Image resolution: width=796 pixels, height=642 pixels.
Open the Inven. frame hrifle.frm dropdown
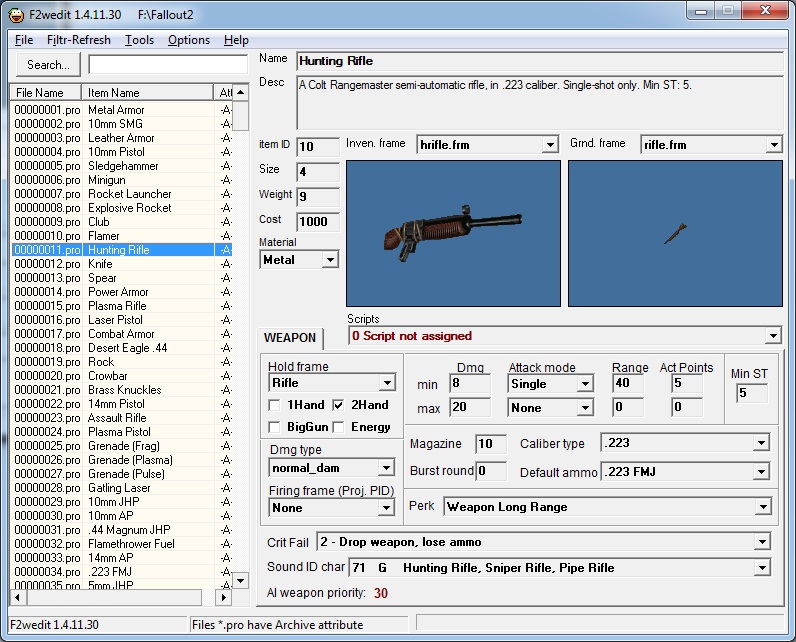[x=550, y=145]
